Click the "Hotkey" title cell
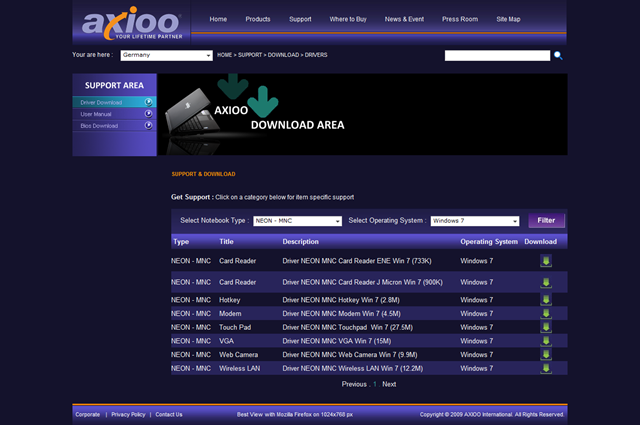 (230, 300)
